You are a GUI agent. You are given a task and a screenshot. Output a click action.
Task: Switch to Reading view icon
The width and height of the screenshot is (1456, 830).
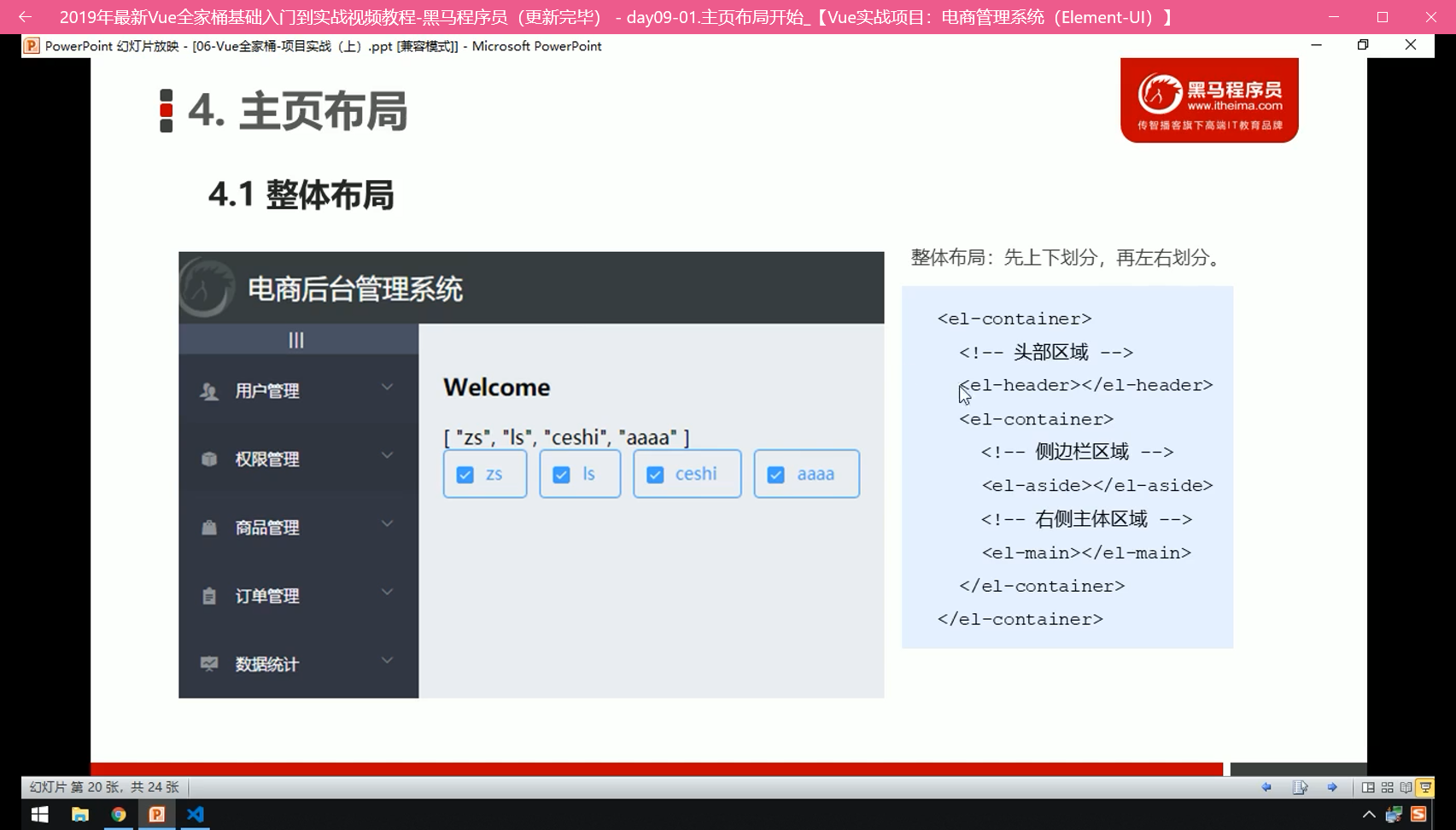1406,787
